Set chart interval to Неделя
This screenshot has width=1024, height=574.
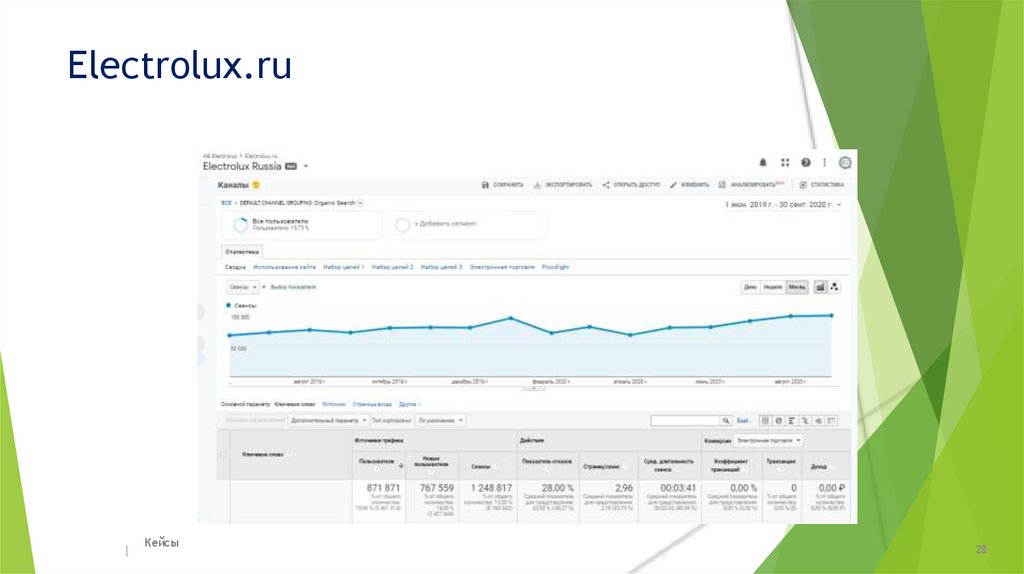[x=773, y=287]
